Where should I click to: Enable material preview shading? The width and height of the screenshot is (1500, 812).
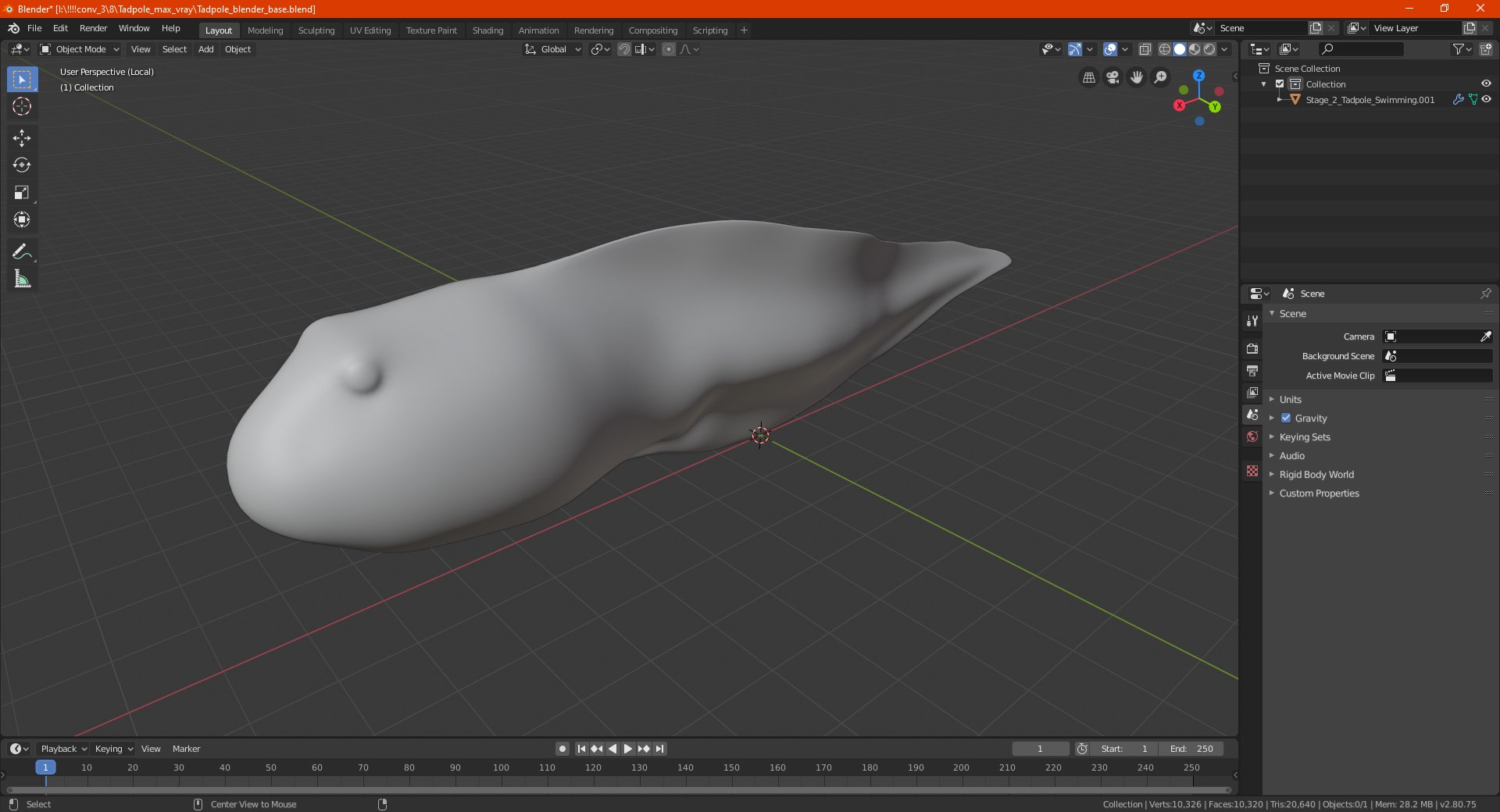pos(1195,49)
